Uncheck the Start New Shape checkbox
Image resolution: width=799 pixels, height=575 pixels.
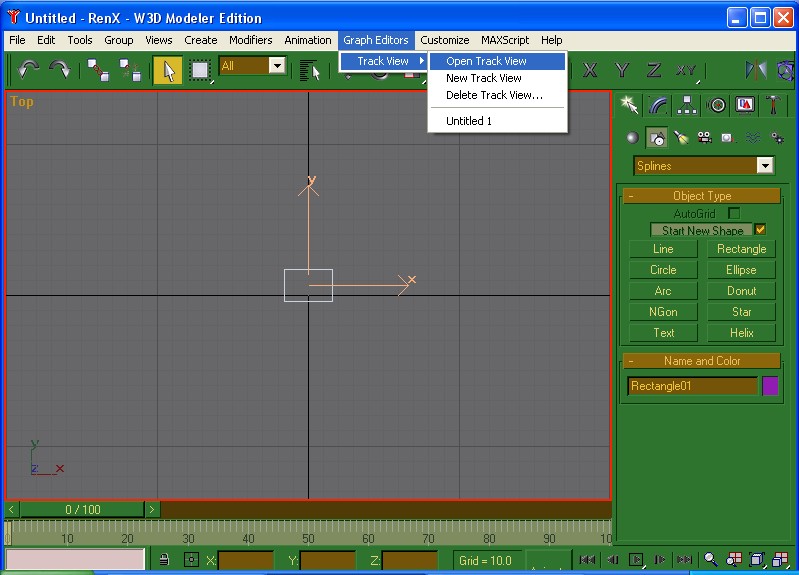point(760,229)
